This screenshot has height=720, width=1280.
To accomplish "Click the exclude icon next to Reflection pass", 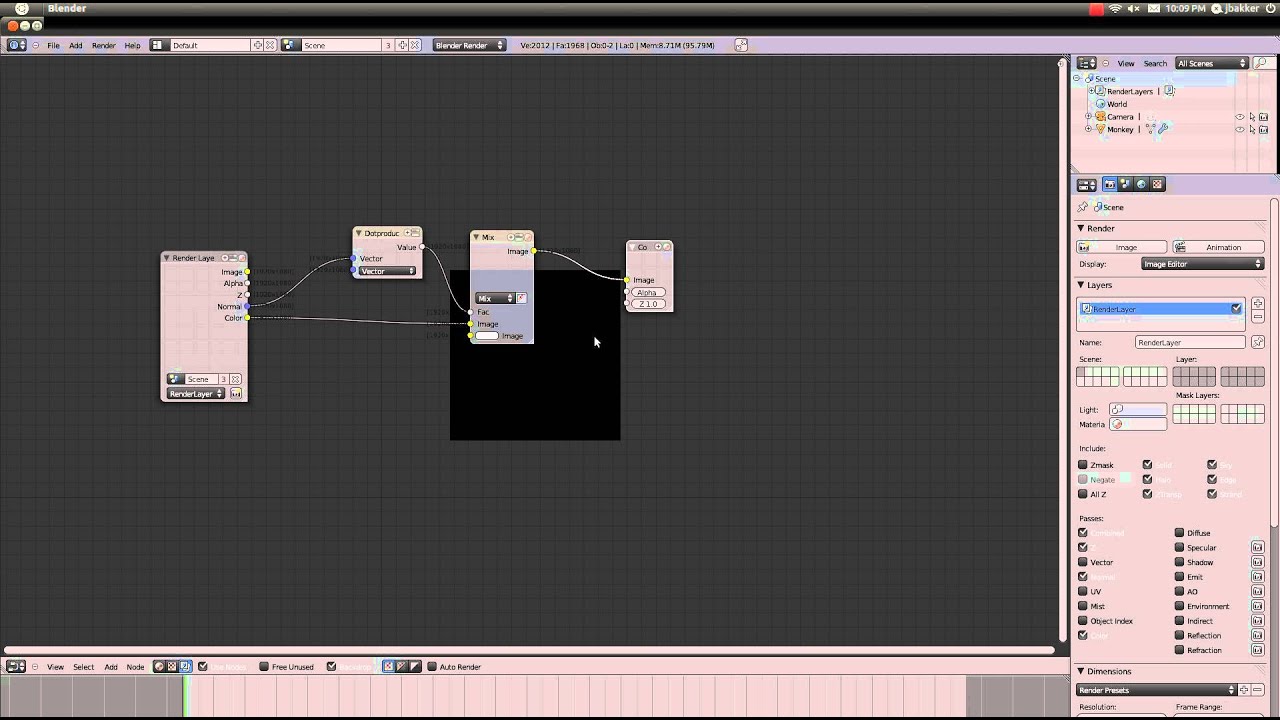I will pos(1258,635).
